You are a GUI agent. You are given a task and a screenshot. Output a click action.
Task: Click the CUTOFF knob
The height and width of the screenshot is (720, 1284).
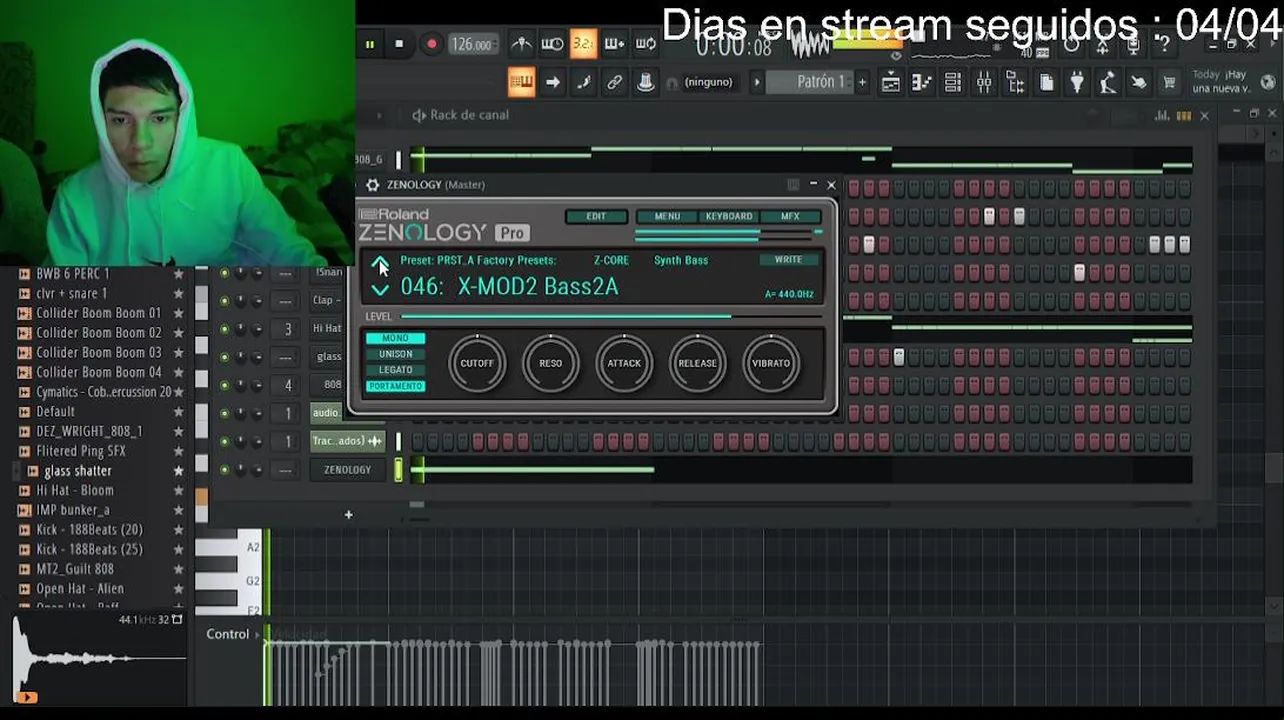[x=477, y=363]
